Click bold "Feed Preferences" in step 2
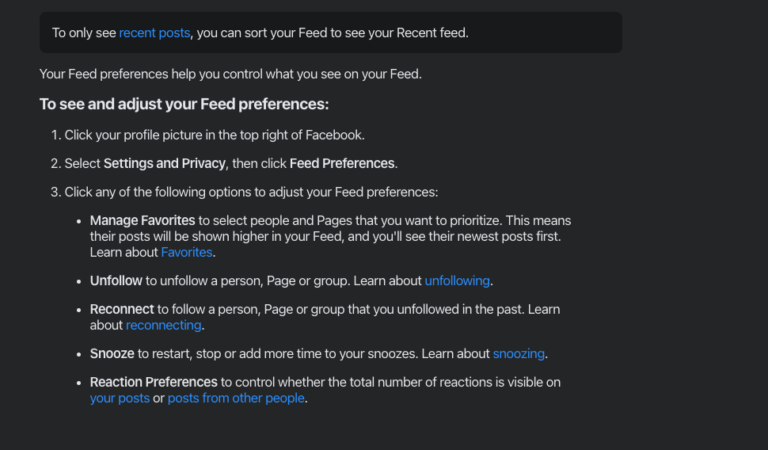 (x=342, y=164)
